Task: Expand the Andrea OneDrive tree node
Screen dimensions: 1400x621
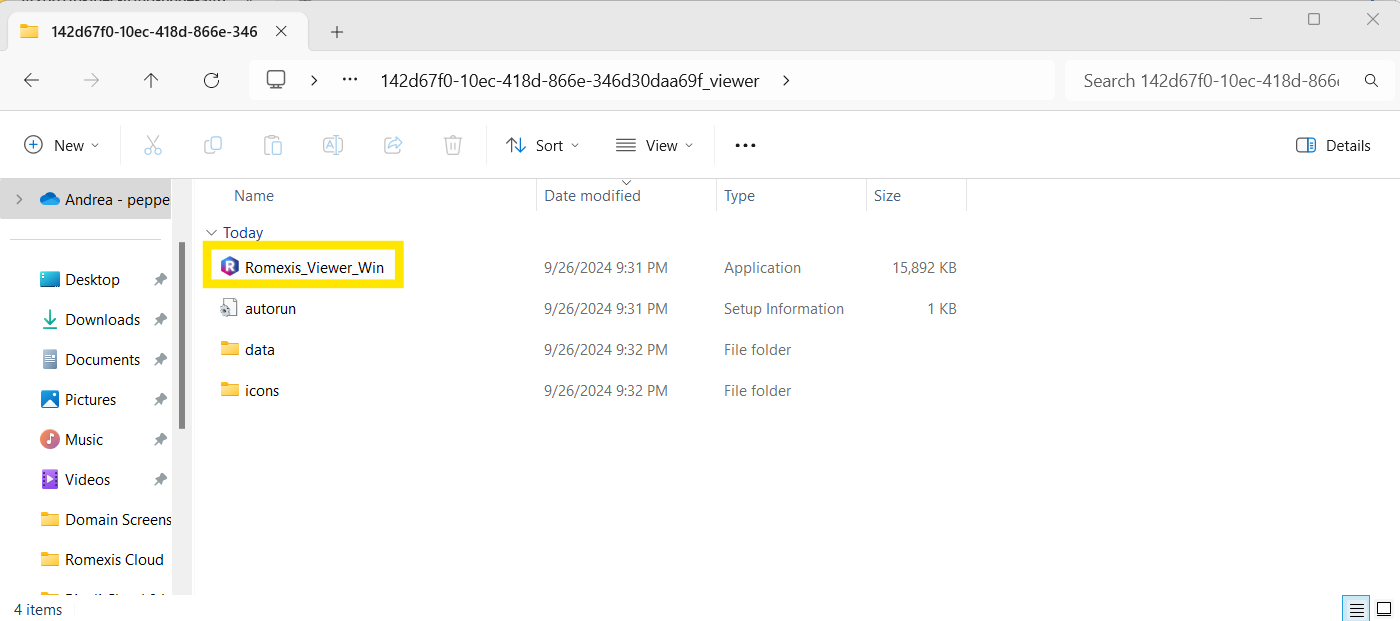Action: pos(19,199)
